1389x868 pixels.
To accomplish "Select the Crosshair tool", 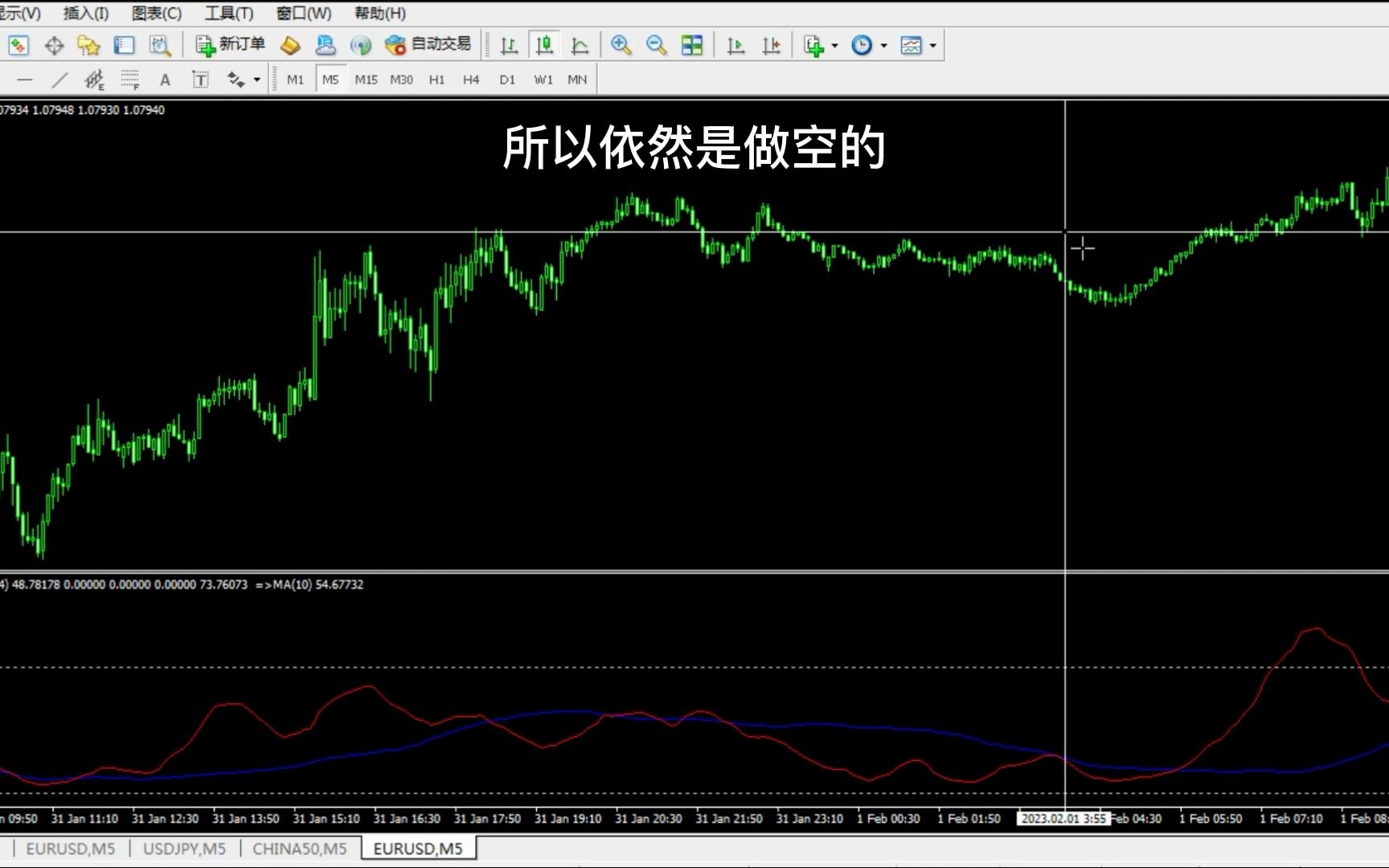I will coord(55,45).
